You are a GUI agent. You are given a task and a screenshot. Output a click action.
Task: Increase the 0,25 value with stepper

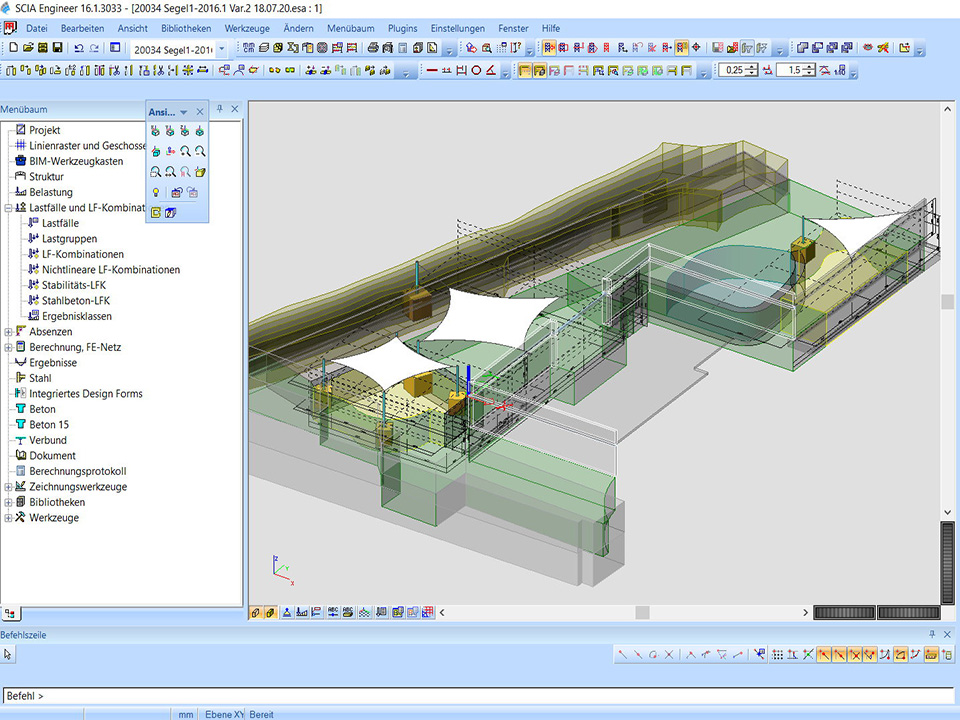click(x=753, y=67)
